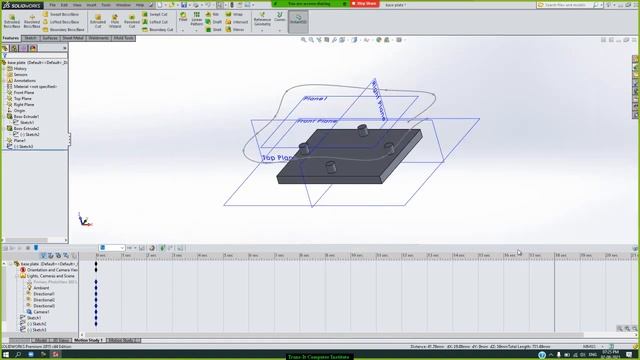The height and width of the screenshot is (360, 640).
Task: Switch to the Surfaces tab
Action: (50, 38)
